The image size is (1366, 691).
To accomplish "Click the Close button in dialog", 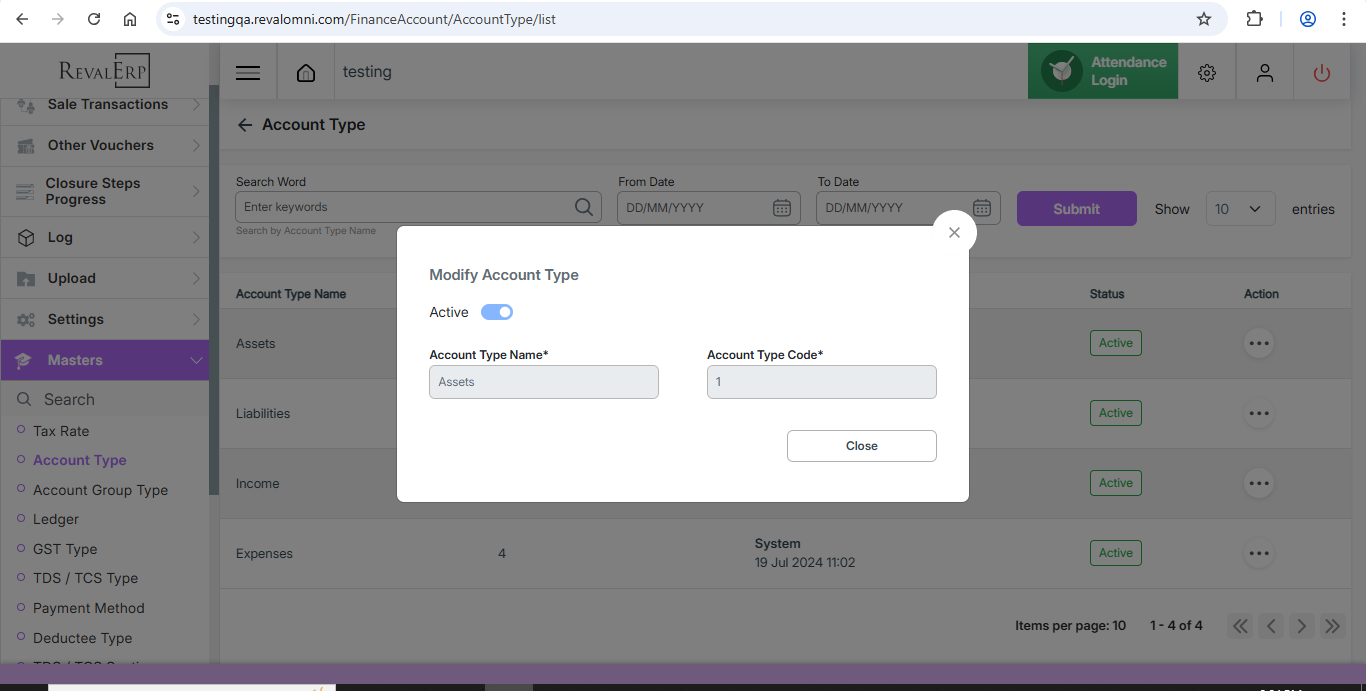I will 861,446.
